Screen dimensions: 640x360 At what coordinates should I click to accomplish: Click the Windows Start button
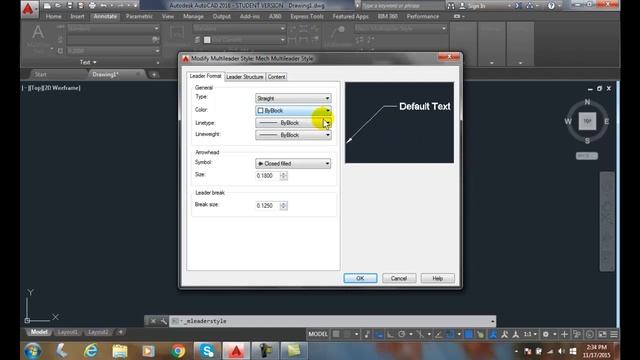(x=33, y=351)
